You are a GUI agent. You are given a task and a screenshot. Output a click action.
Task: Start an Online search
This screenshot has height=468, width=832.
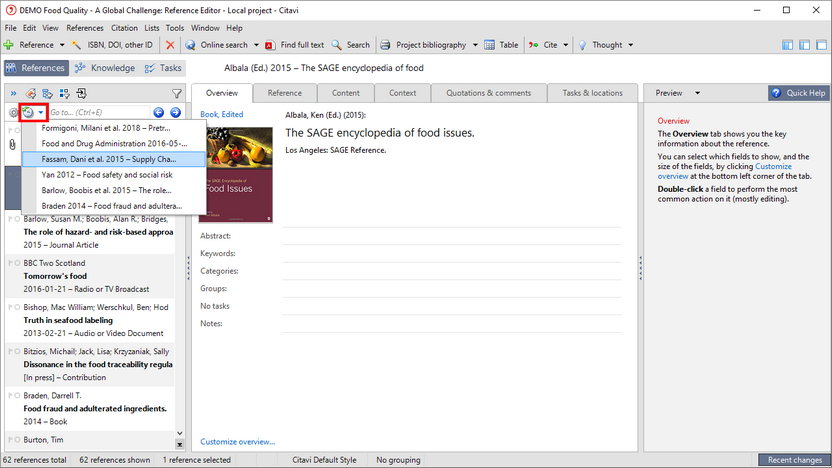(217, 45)
